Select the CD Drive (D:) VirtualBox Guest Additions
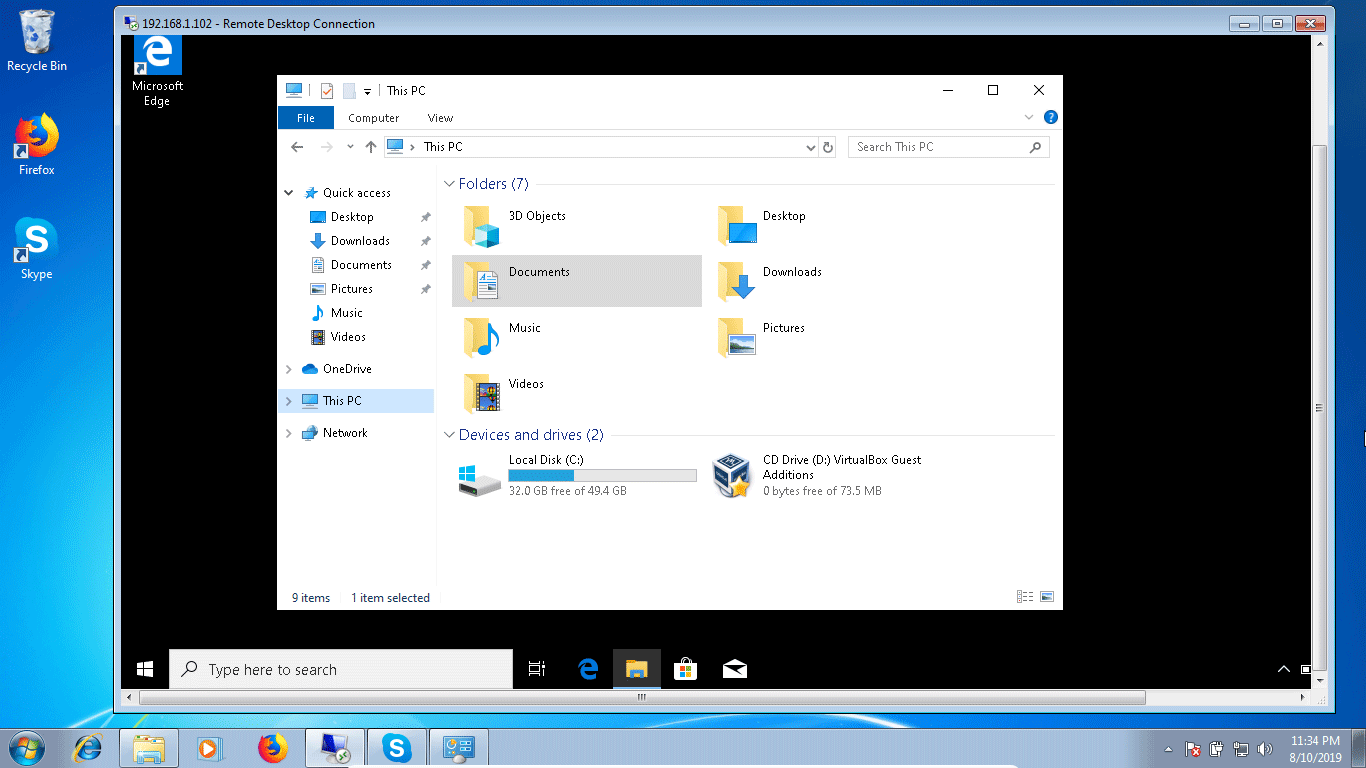The width and height of the screenshot is (1366, 768). 830,476
